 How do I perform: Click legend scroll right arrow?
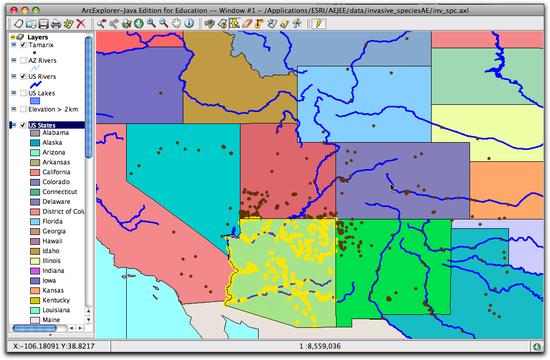[80, 328]
